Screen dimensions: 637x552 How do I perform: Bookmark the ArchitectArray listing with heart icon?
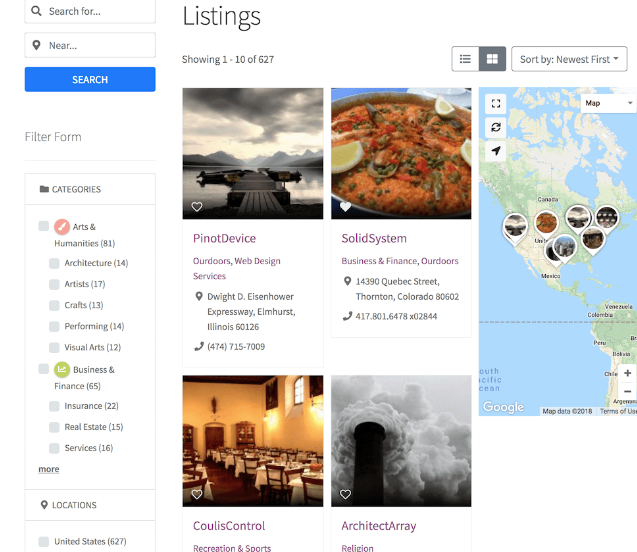pos(345,494)
